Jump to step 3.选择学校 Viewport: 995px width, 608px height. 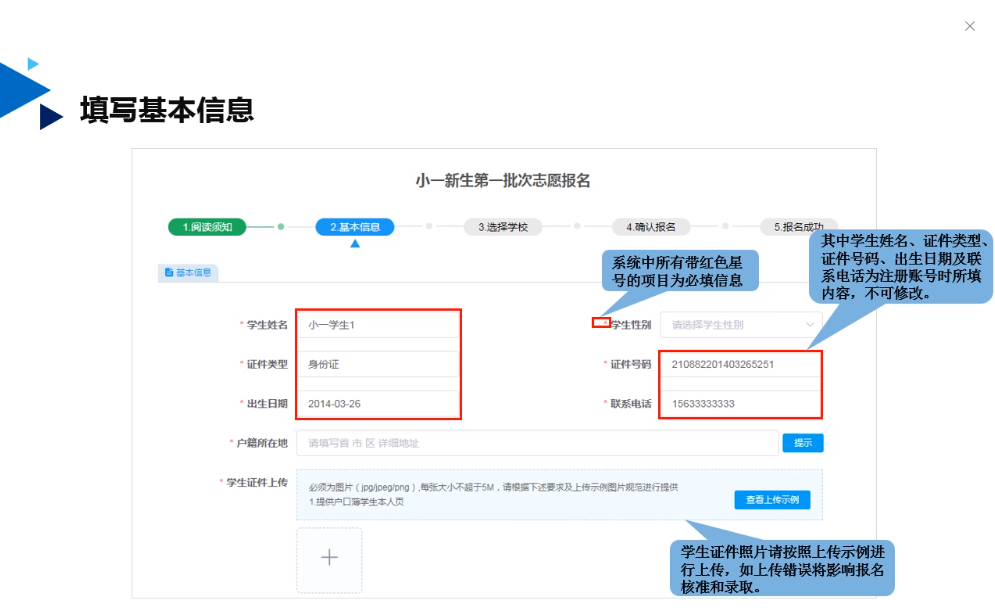(502, 227)
